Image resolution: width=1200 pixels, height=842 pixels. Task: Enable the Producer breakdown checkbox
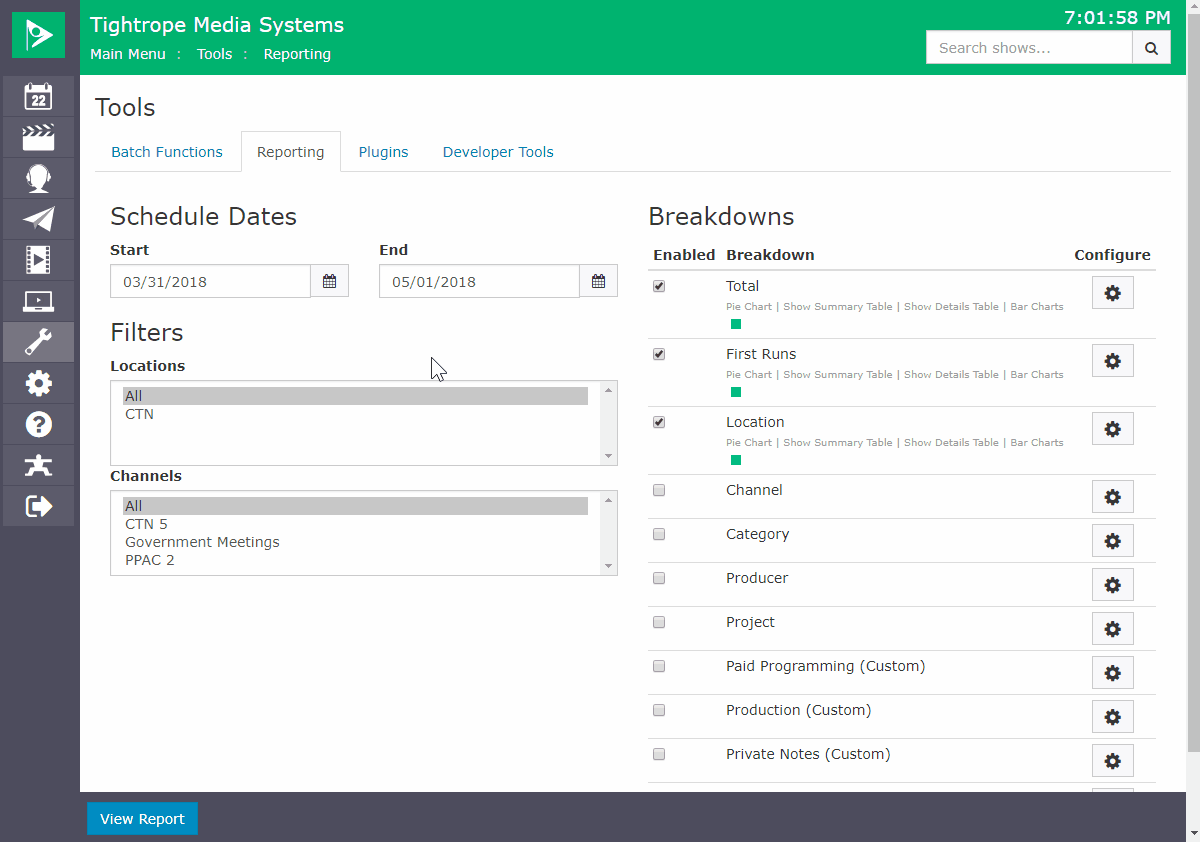pyautogui.click(x=659, y=578)
